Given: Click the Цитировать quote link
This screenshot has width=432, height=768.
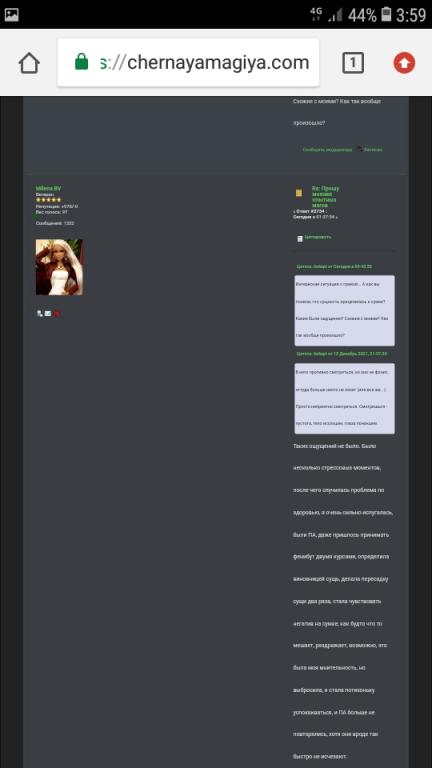Looking at the screenshot, I should coord(318,237).
